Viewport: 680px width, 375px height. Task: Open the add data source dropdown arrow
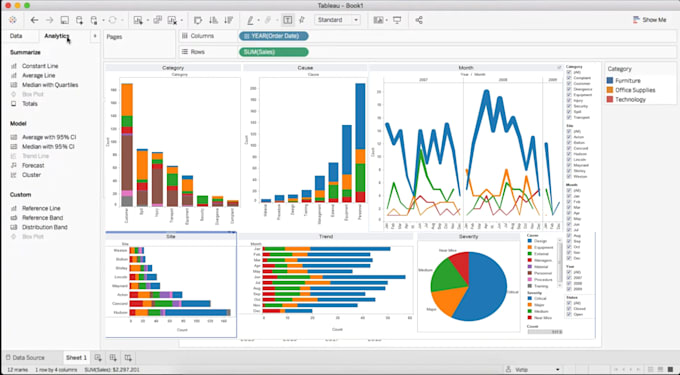coord(103,20)
